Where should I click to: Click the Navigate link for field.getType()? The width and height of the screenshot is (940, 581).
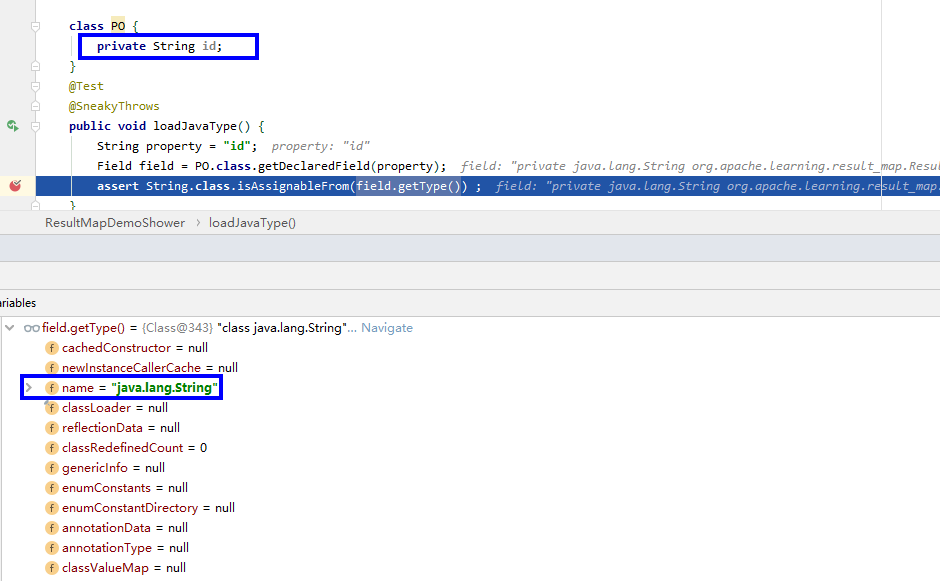click(x=387, y=328)
